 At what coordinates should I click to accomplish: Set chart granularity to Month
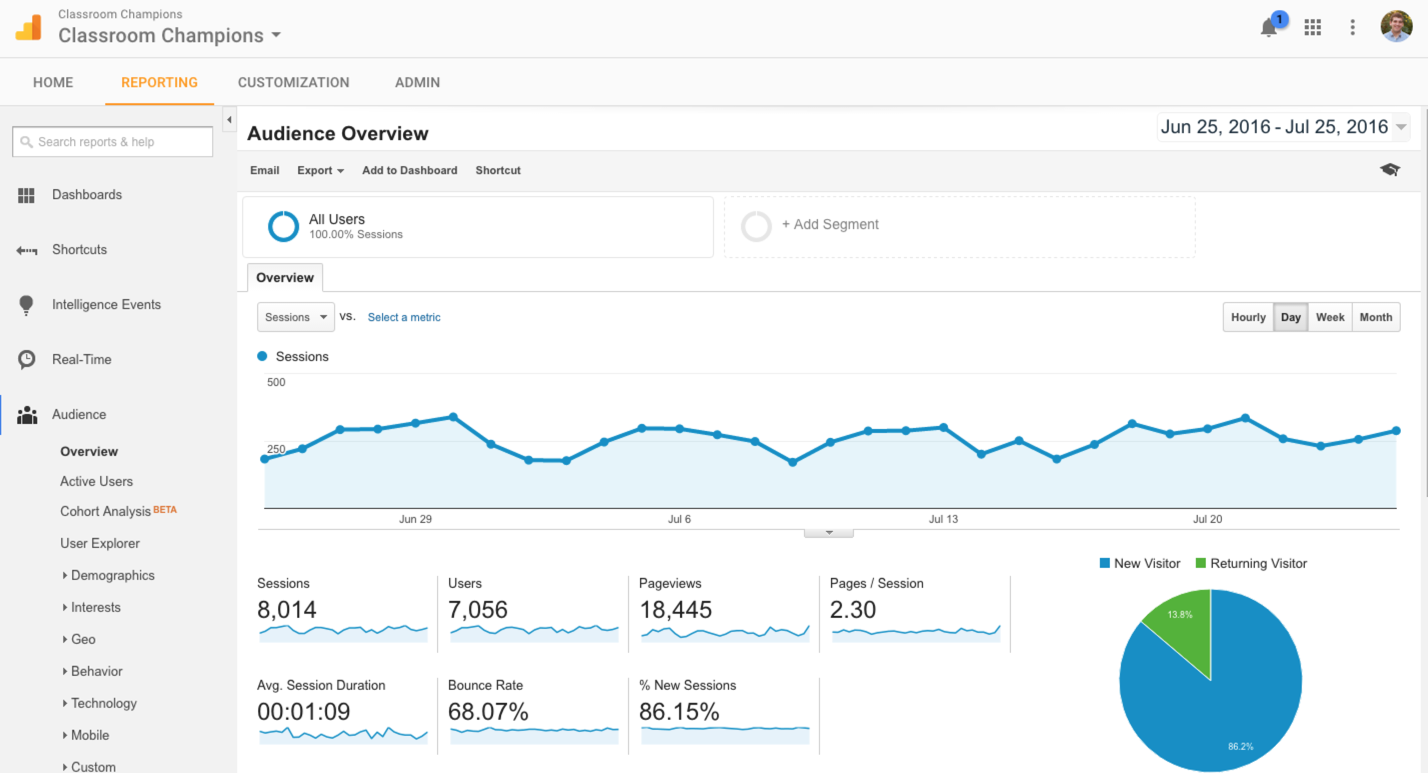(x=1376, y=317)
